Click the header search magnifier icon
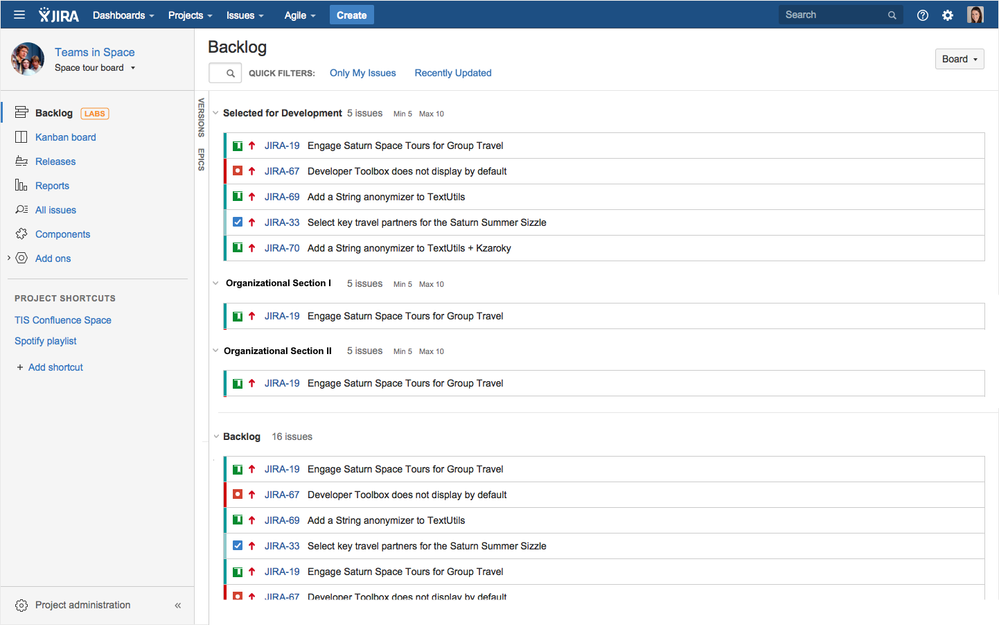Viewport: 999px width, 625px height. point(892,15)
